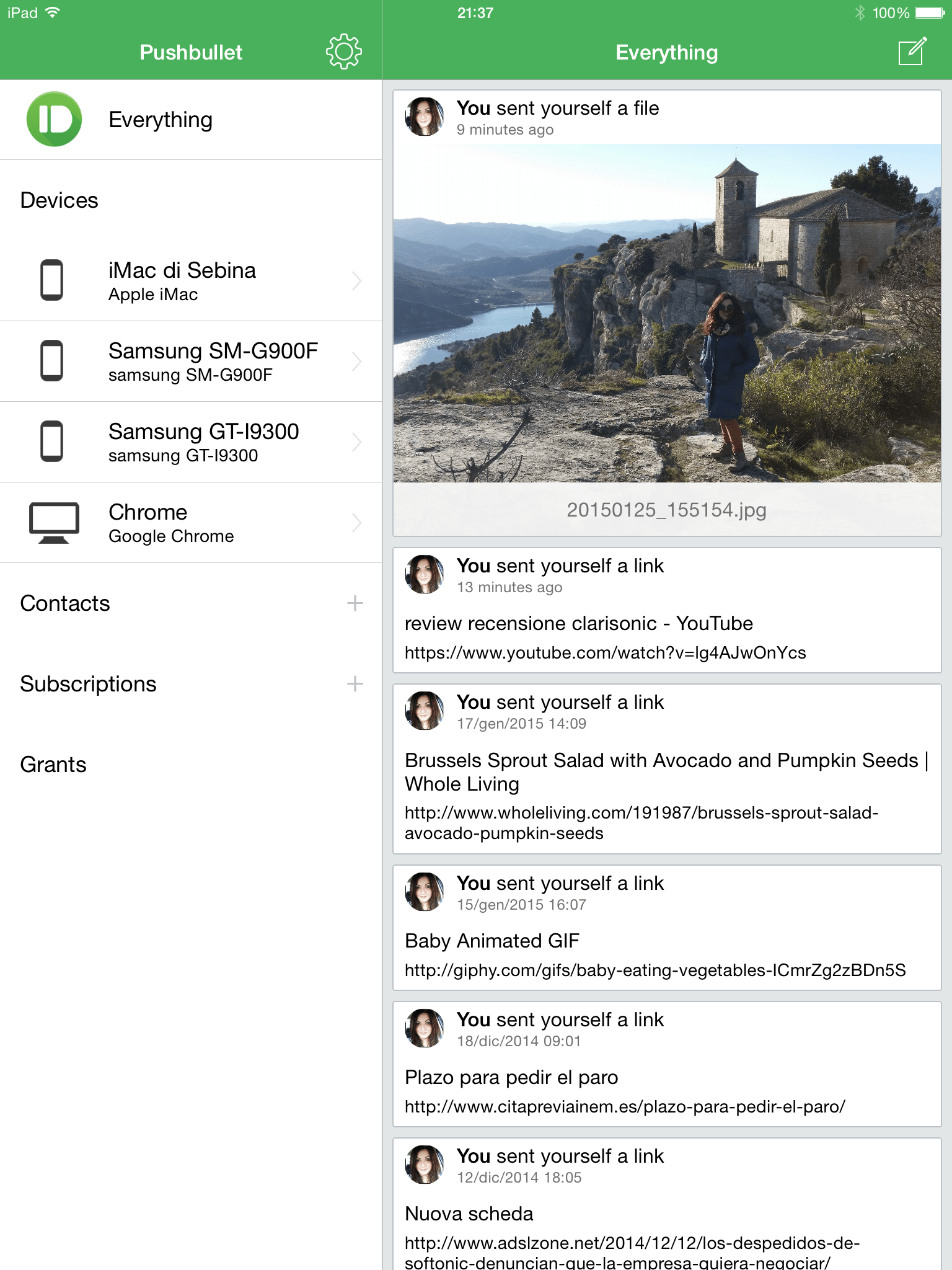Tap the avatar on the 15/gen/2015 push

425,892
